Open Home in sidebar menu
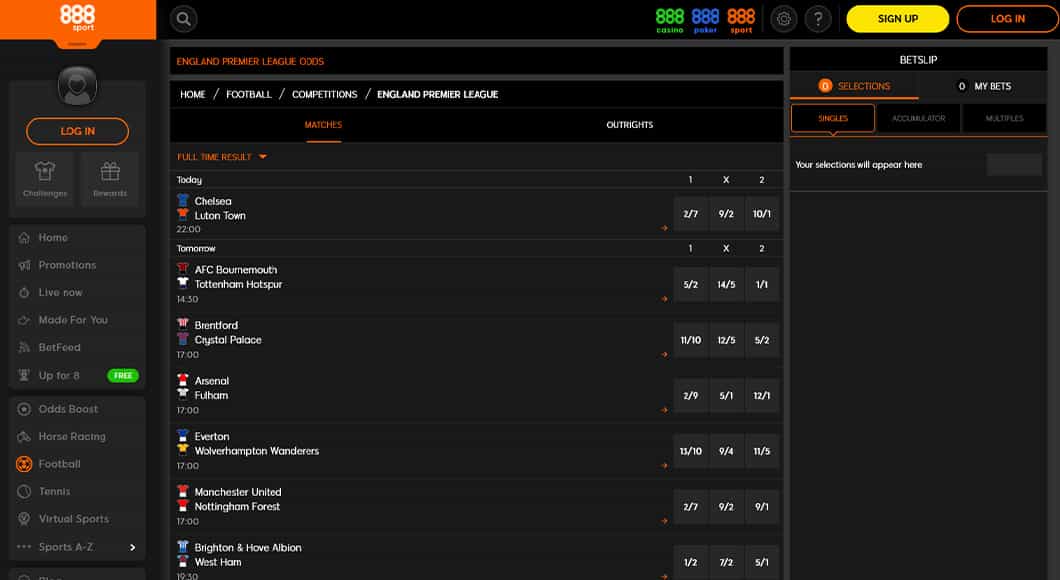This screenshot has height=580, width=1060. coord(78,238)
